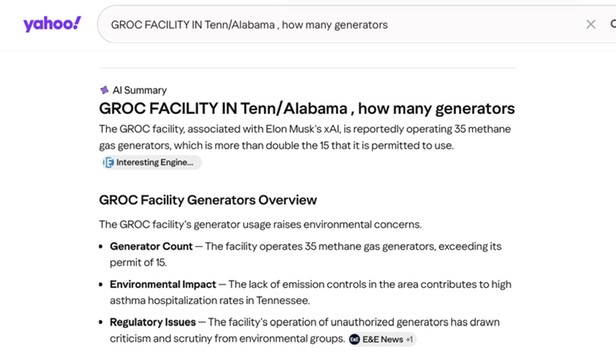Screen dimensions: 616x360
Task: Clear the search box with X icon
Action: (x=590, y=24)
